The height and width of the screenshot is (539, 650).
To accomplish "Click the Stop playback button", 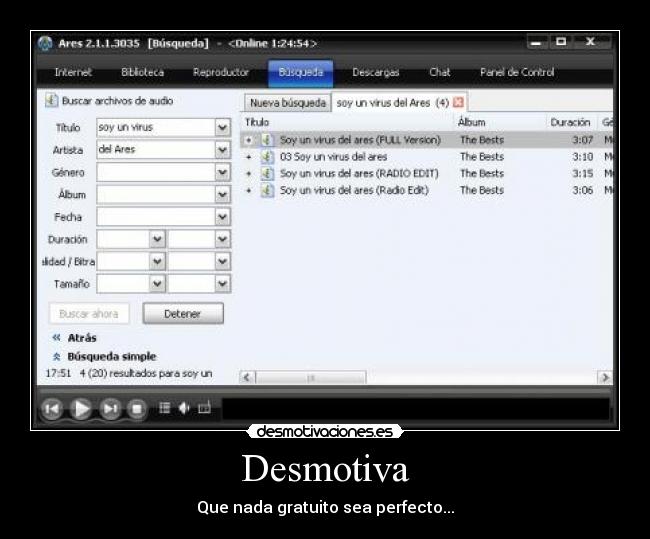I will 136,409.
